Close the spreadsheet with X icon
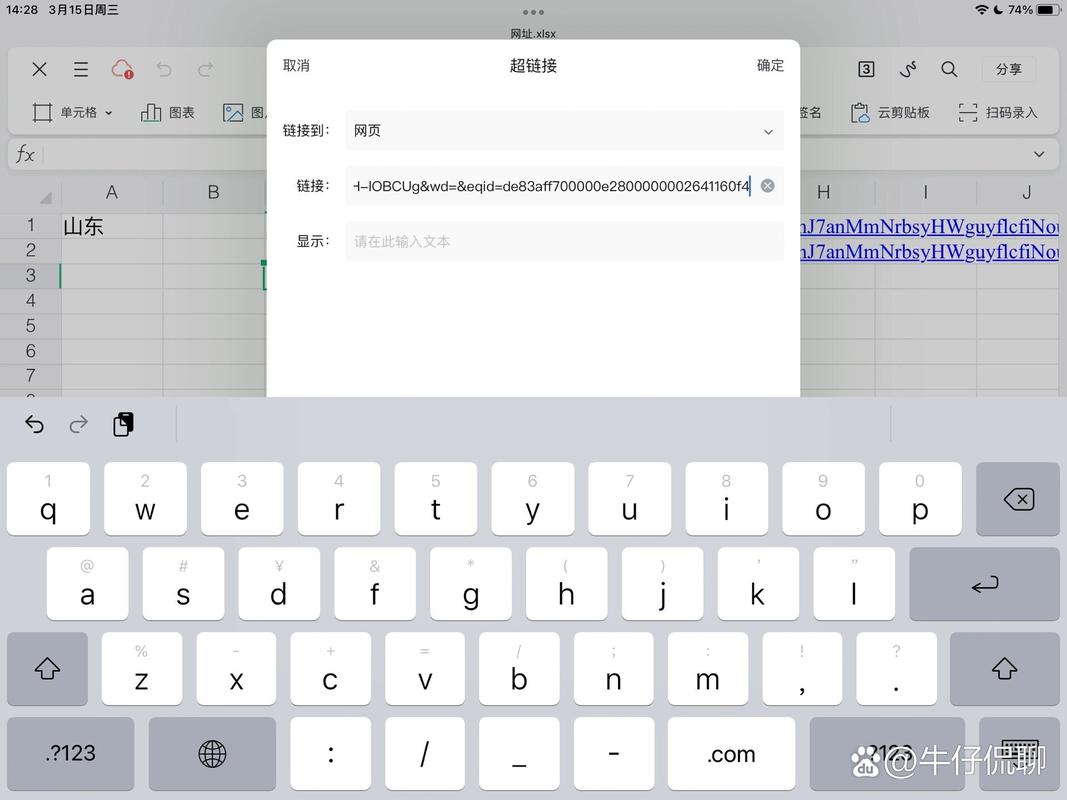Image resolution: width=1067 pixels, height=800 pixels. tap(39, 69)
